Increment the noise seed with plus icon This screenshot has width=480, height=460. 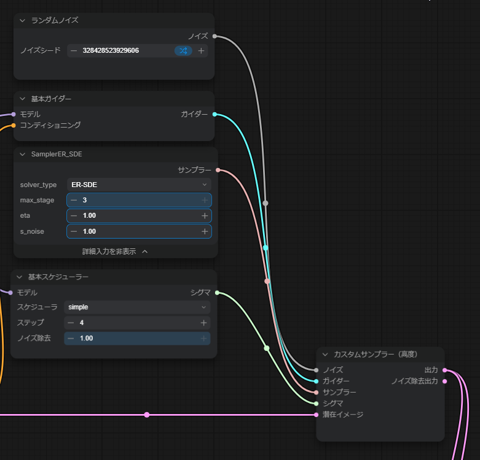click(x=201, y=51)
